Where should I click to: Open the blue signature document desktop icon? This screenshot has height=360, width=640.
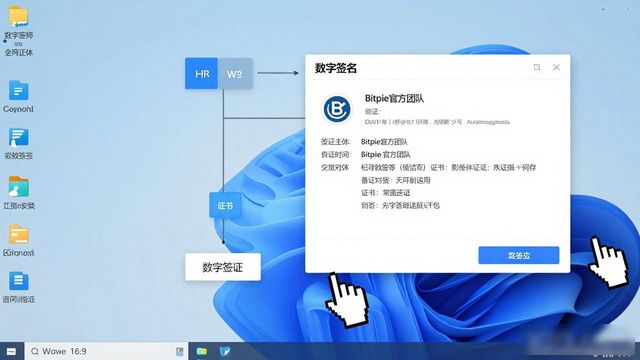click(18, 137)
